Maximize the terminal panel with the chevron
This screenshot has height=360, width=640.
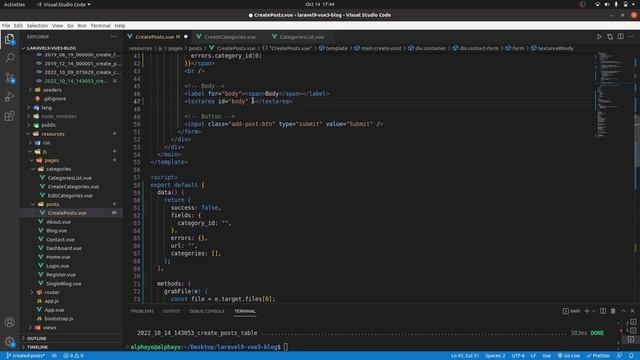[623, 311]
